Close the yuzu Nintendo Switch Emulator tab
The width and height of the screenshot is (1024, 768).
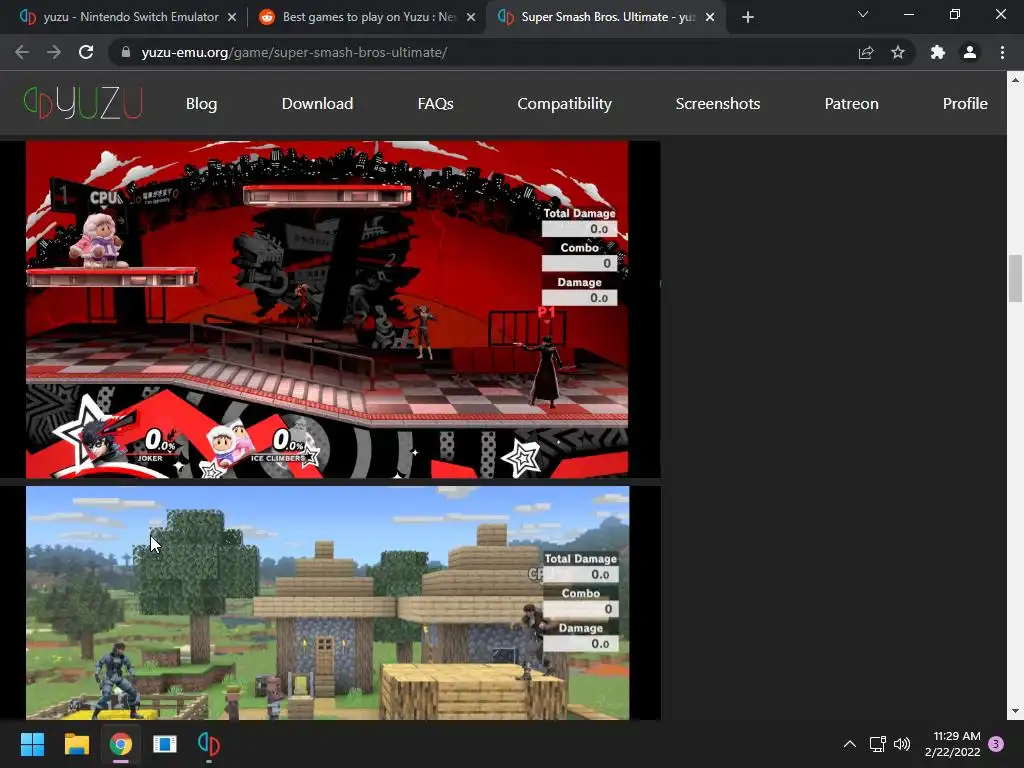point(232,17)
